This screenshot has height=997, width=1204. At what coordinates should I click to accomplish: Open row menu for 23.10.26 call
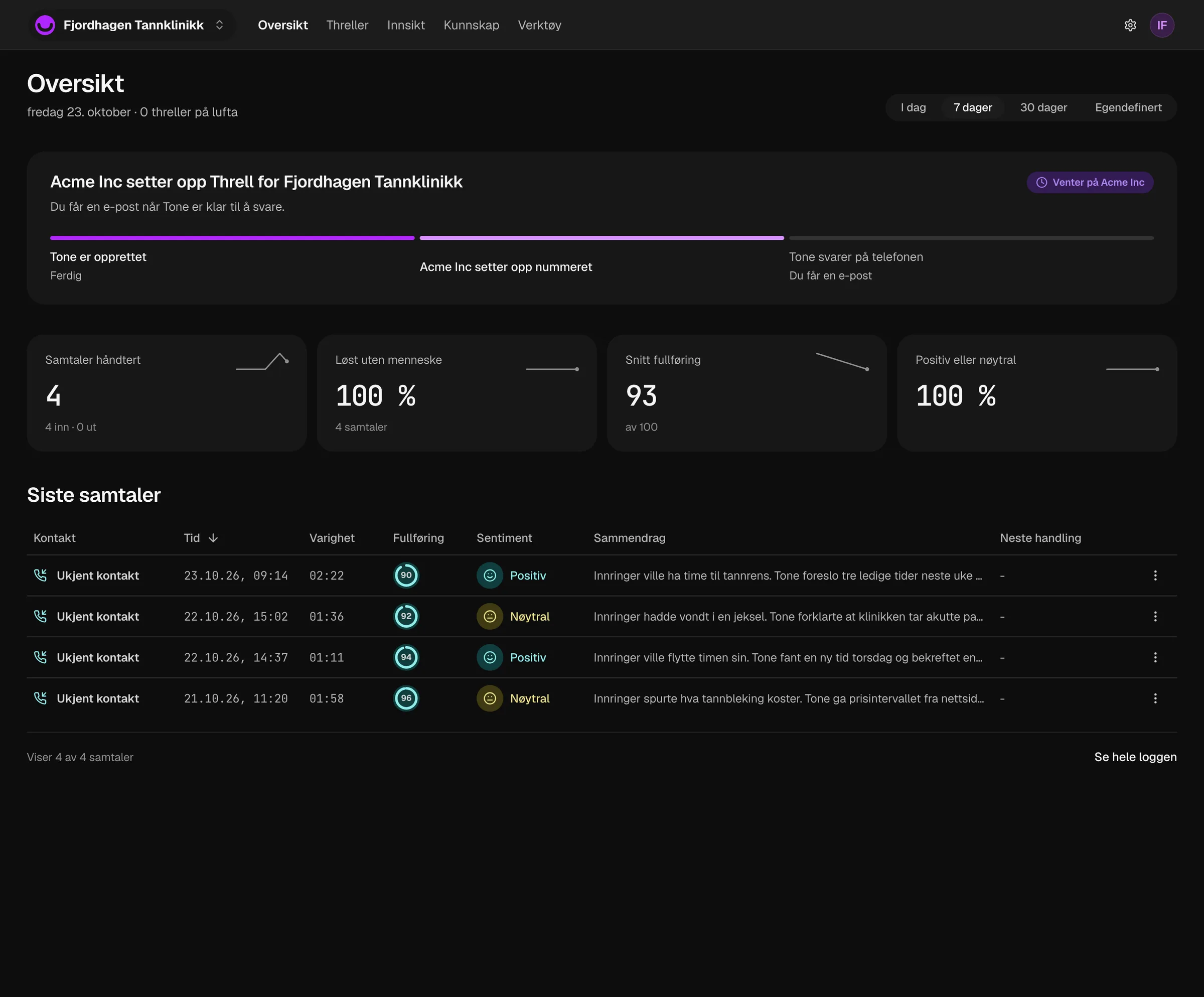pos(1155,575)
